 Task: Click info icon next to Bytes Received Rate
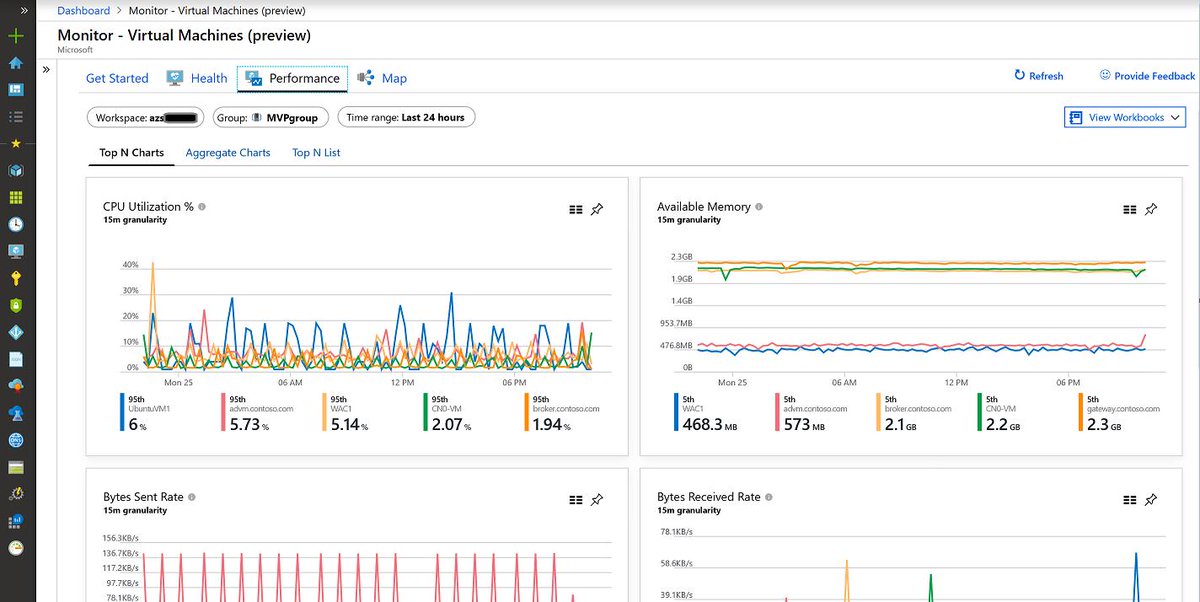(769, 497)
